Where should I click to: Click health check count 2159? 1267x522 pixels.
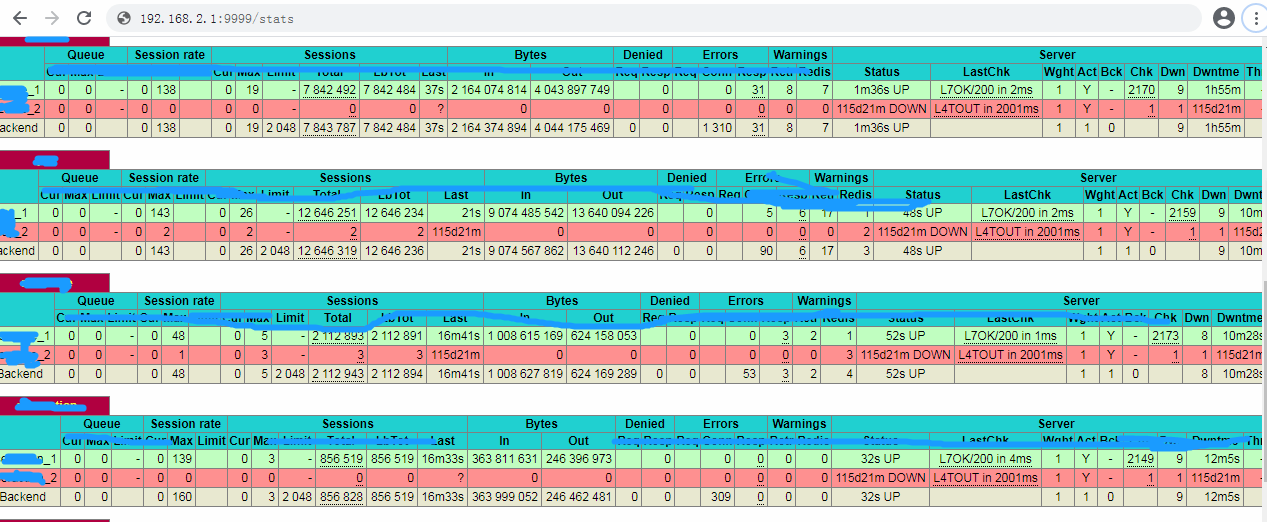(1183, 213)
